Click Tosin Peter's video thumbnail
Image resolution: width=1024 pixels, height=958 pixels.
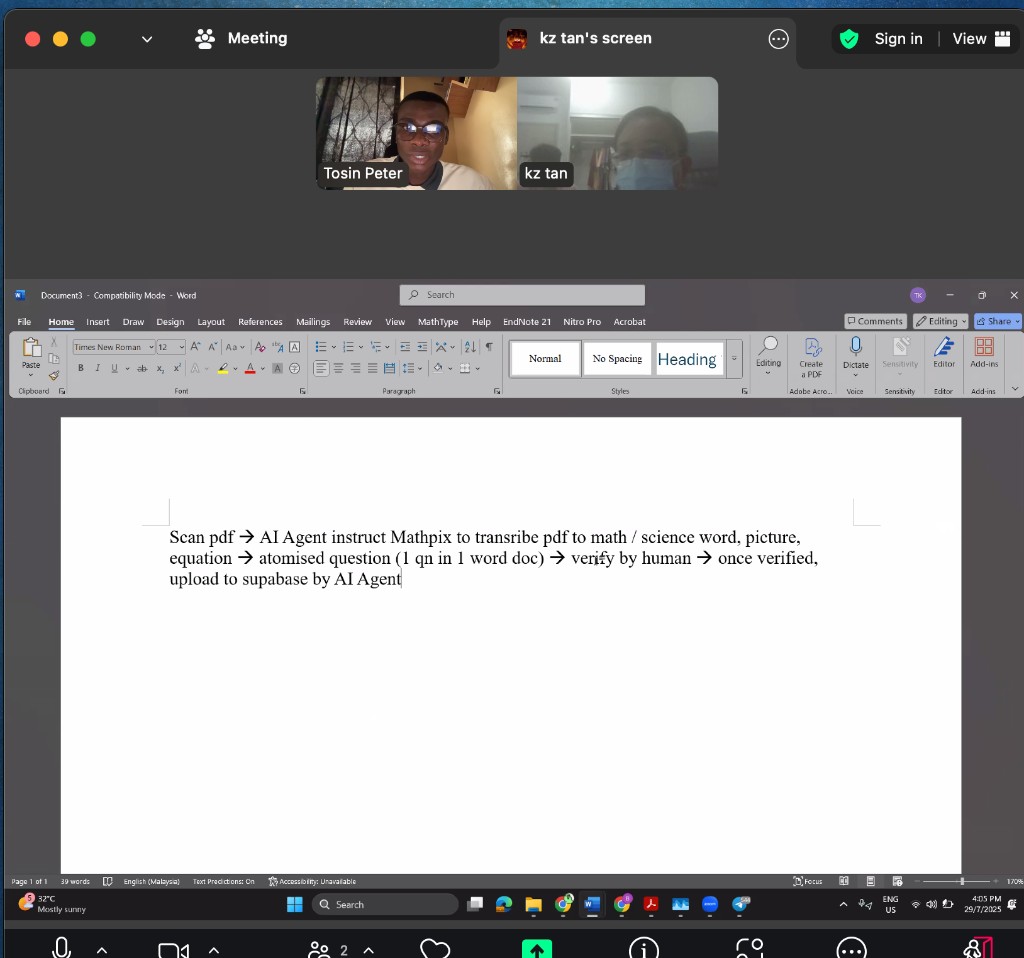tap(417, 133)
